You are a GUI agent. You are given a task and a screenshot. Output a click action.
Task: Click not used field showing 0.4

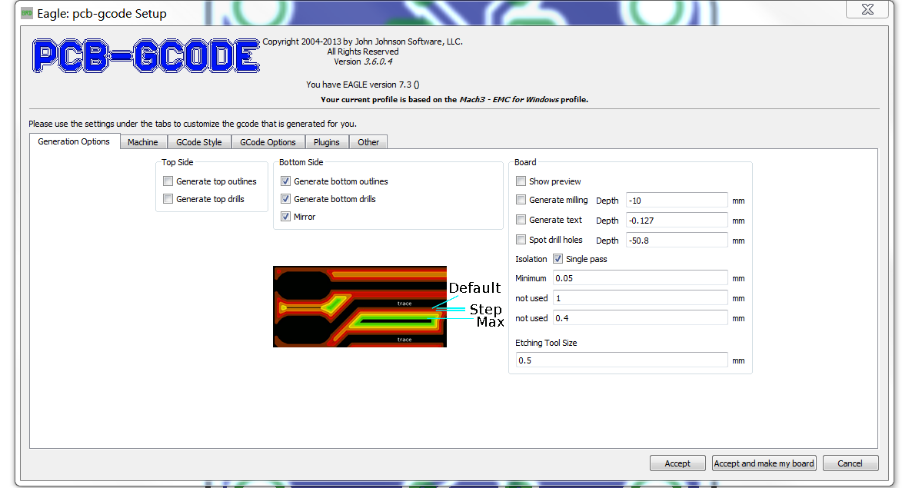coord(640,318)
